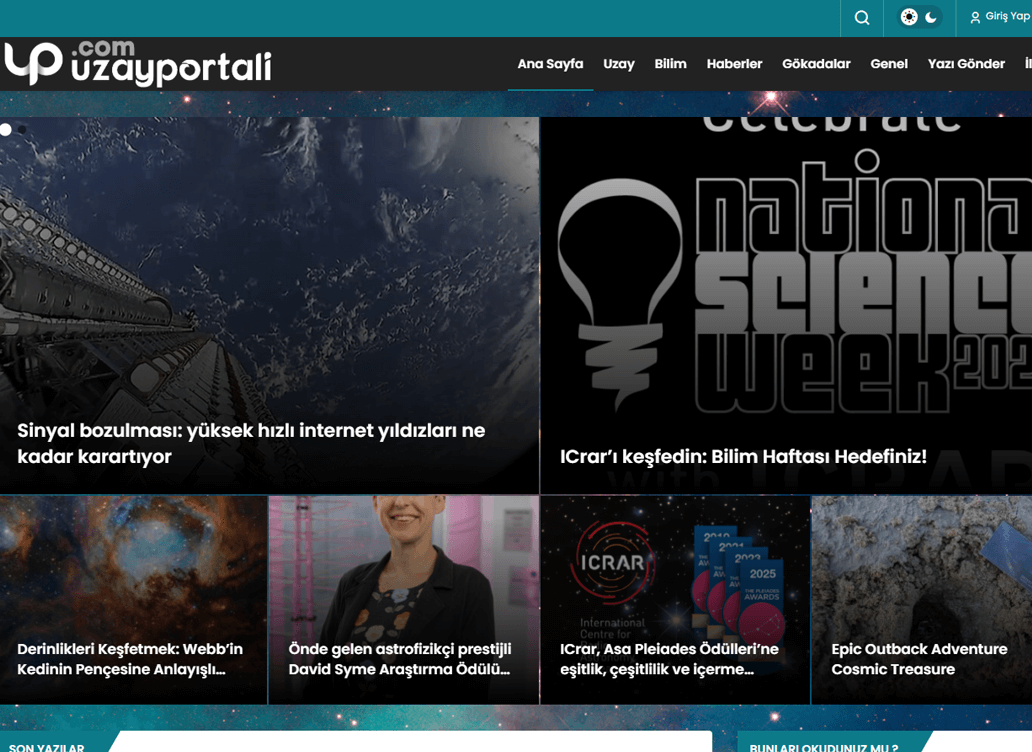
Task: Open the David Syme Araştırma Ödülü article
Action: [x=400, y=659]
